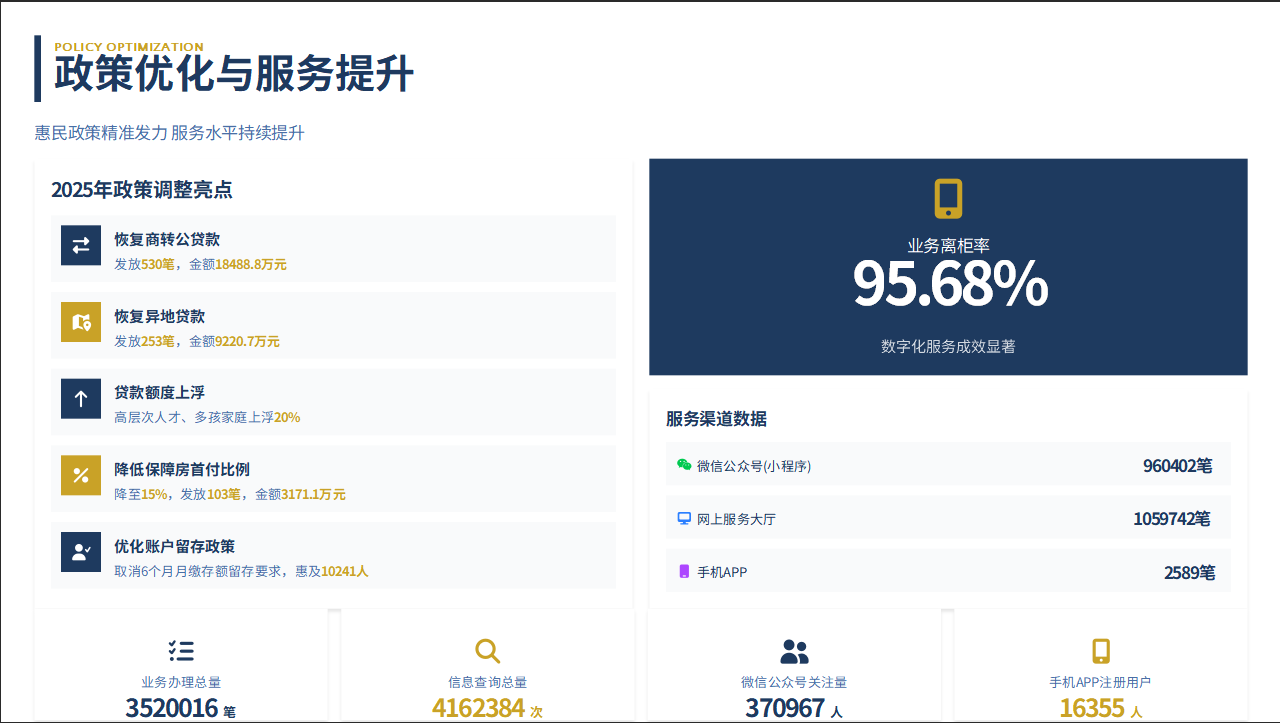1280x723 pixels.
Task: Click the 960402笔 value for 微信公众号
Action: pyautogui.click(x=1177, y=466)
